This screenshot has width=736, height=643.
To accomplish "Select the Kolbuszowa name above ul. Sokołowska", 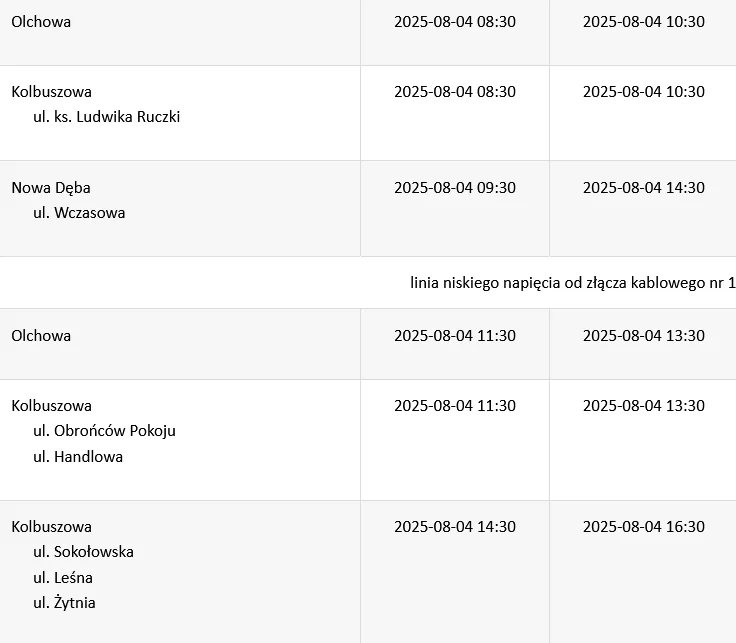I will coord(51,527).
